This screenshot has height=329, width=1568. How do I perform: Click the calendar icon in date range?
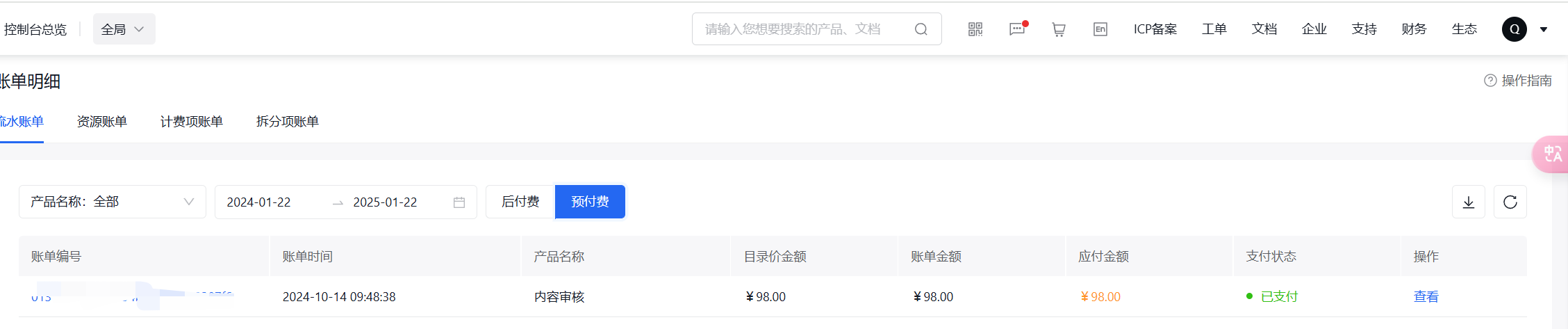pos(459,202)
